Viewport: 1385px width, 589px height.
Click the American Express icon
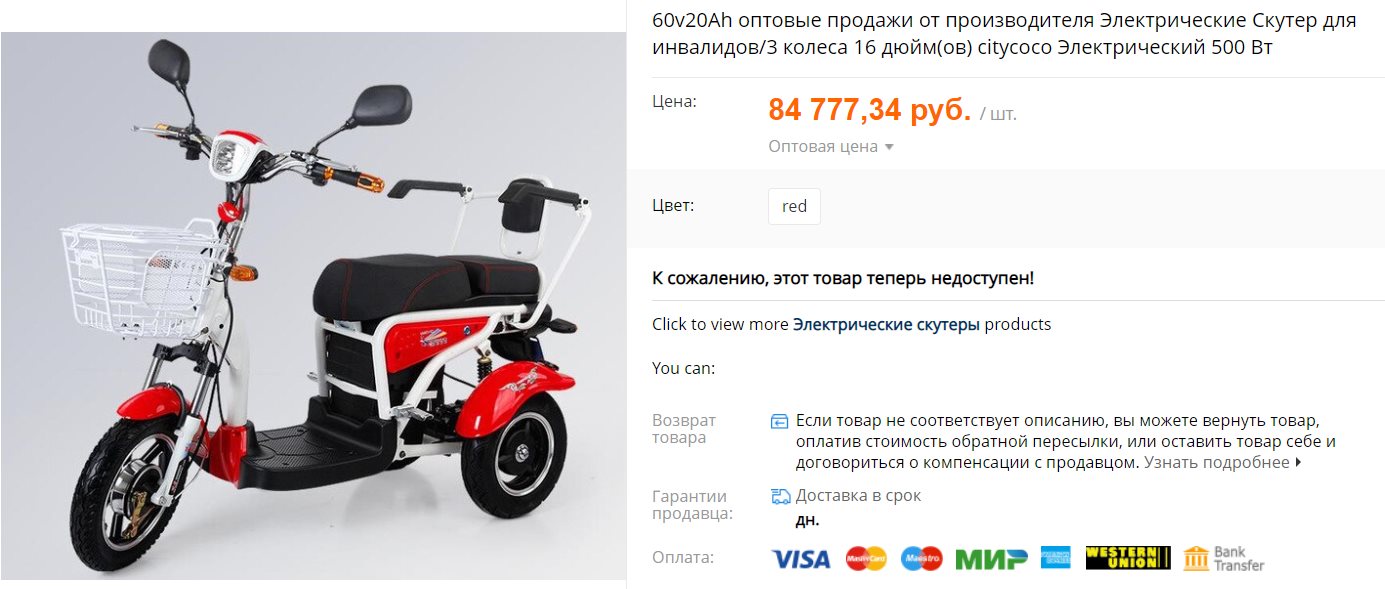1055,558
